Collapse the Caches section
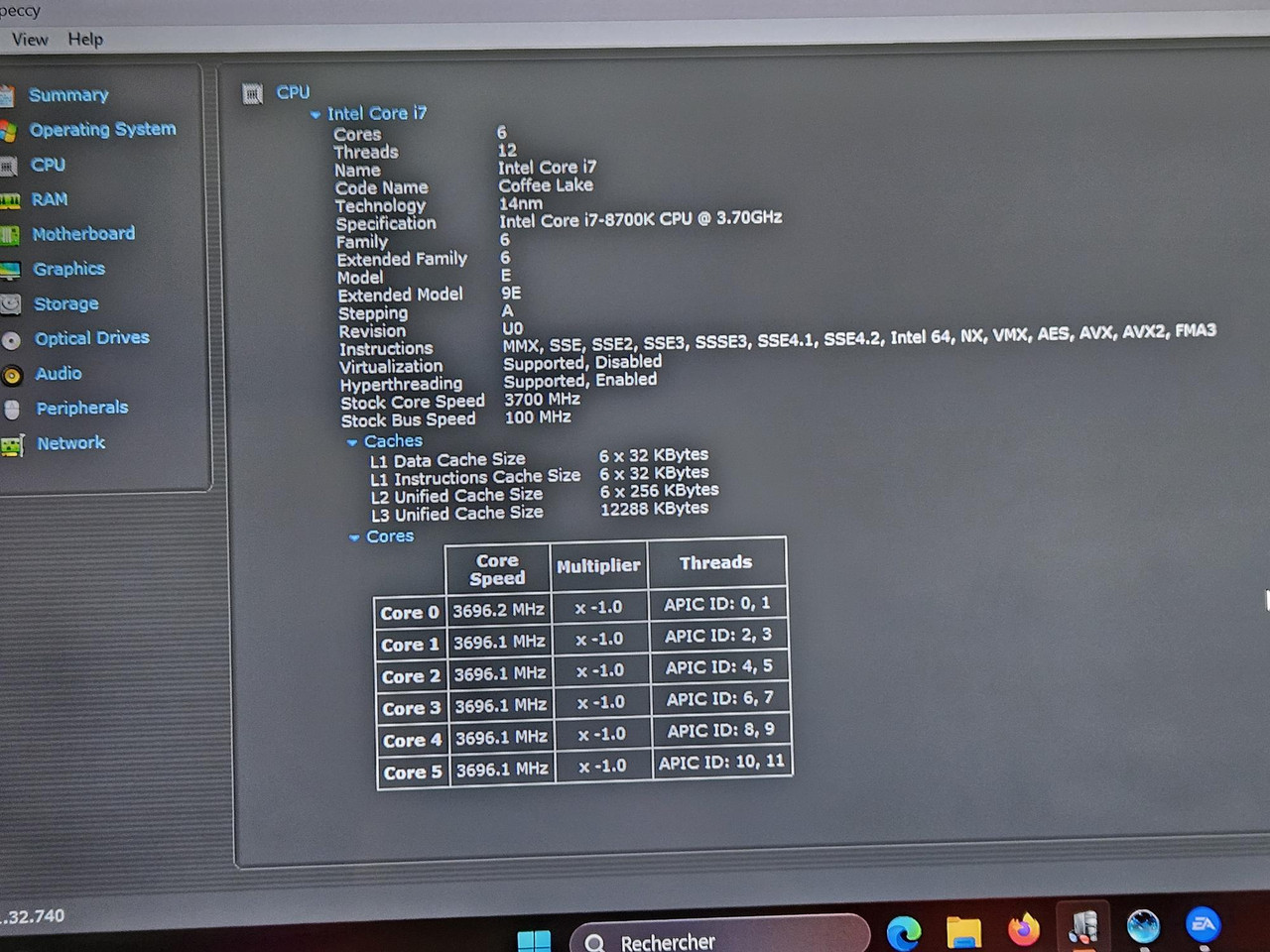This screenshot has height=952, width=1270. click(x=352, y=442)
